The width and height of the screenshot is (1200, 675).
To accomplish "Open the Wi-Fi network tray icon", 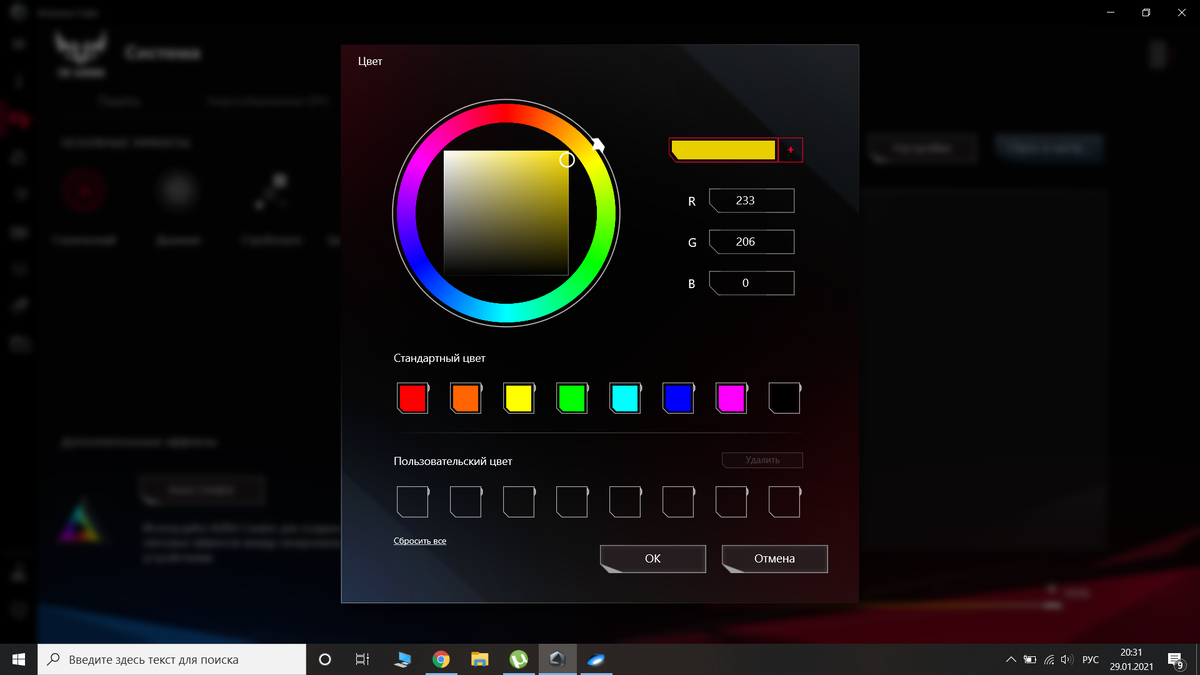I will 1048,660.
